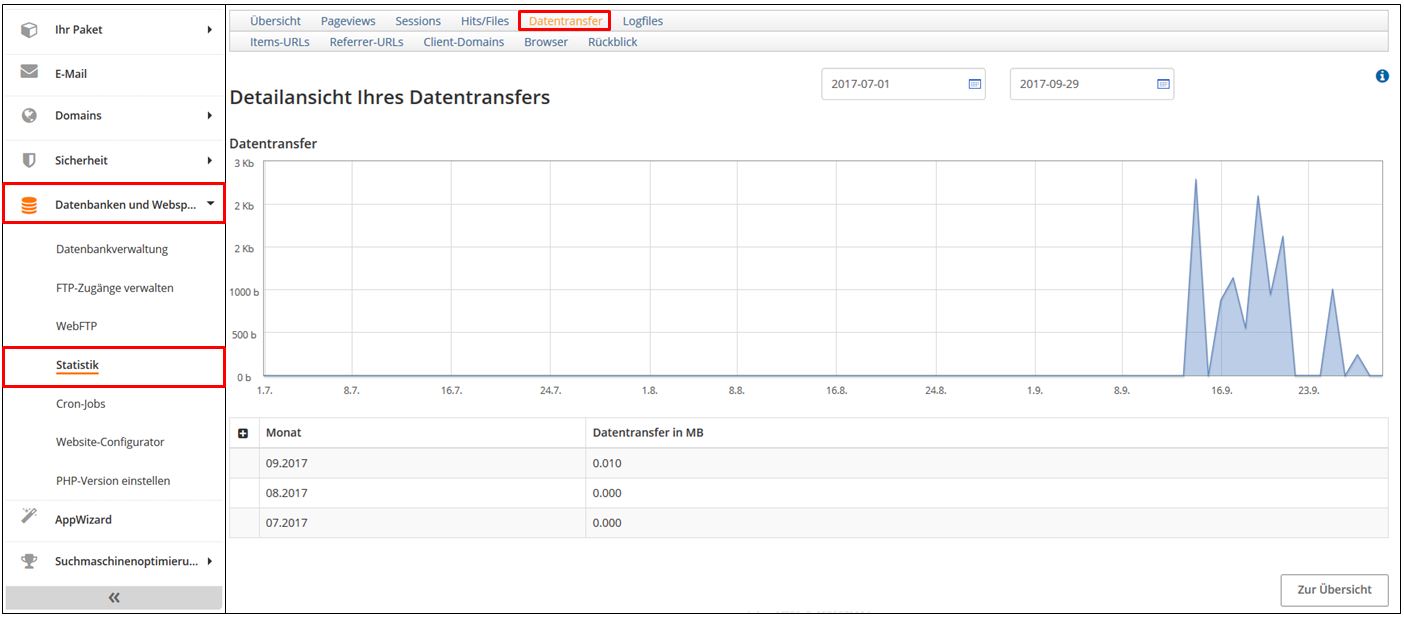Image resolution: width=1404 pixels, height=619 pixels.
Task: Open the Cron-Jobs sidebar link
Action: 81,404
